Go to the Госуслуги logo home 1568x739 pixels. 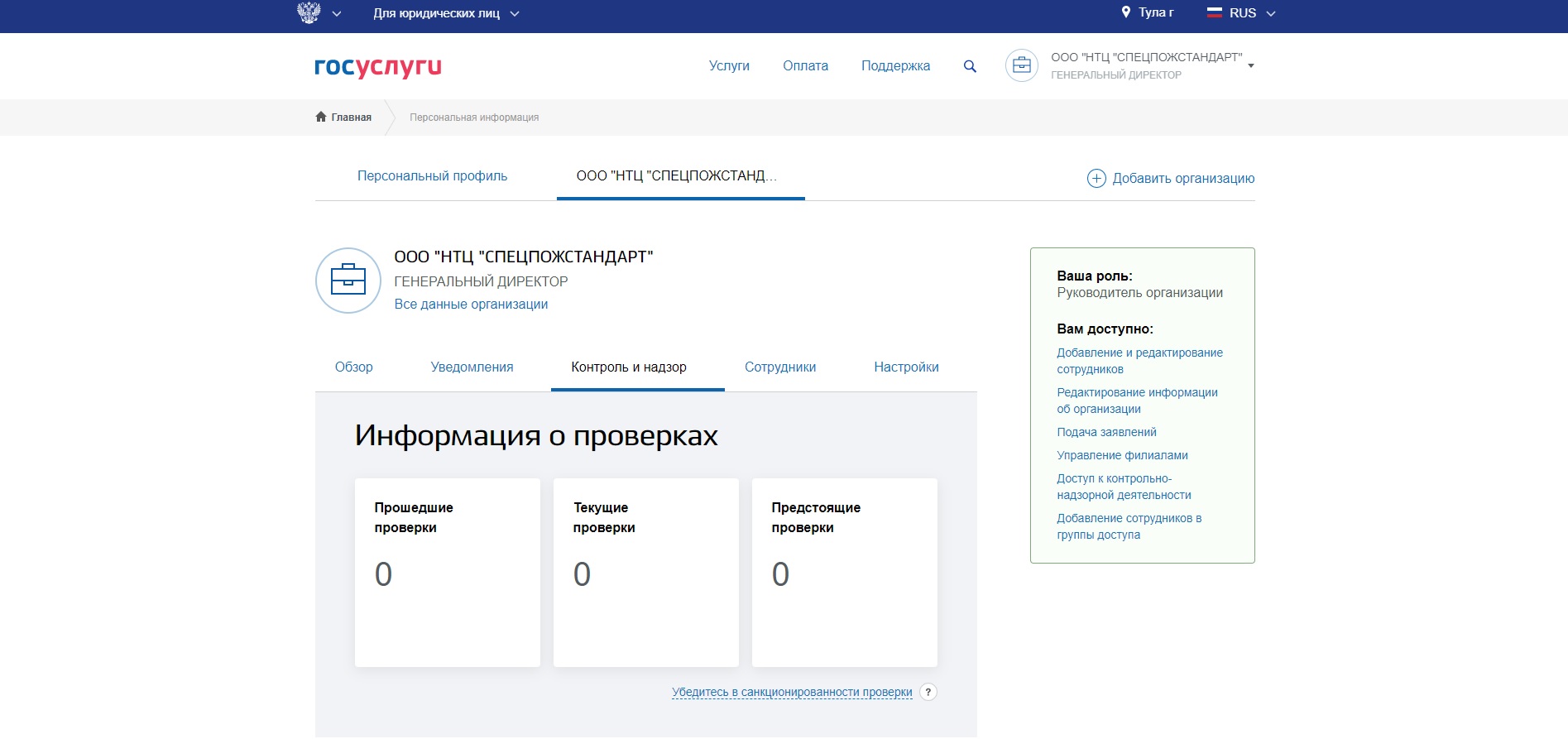(378, 67)
